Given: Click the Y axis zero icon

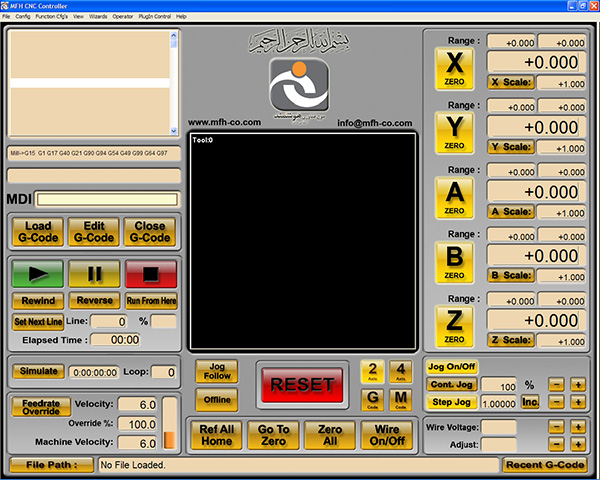Looking at the screenshot, I should (x=454, y=134).
